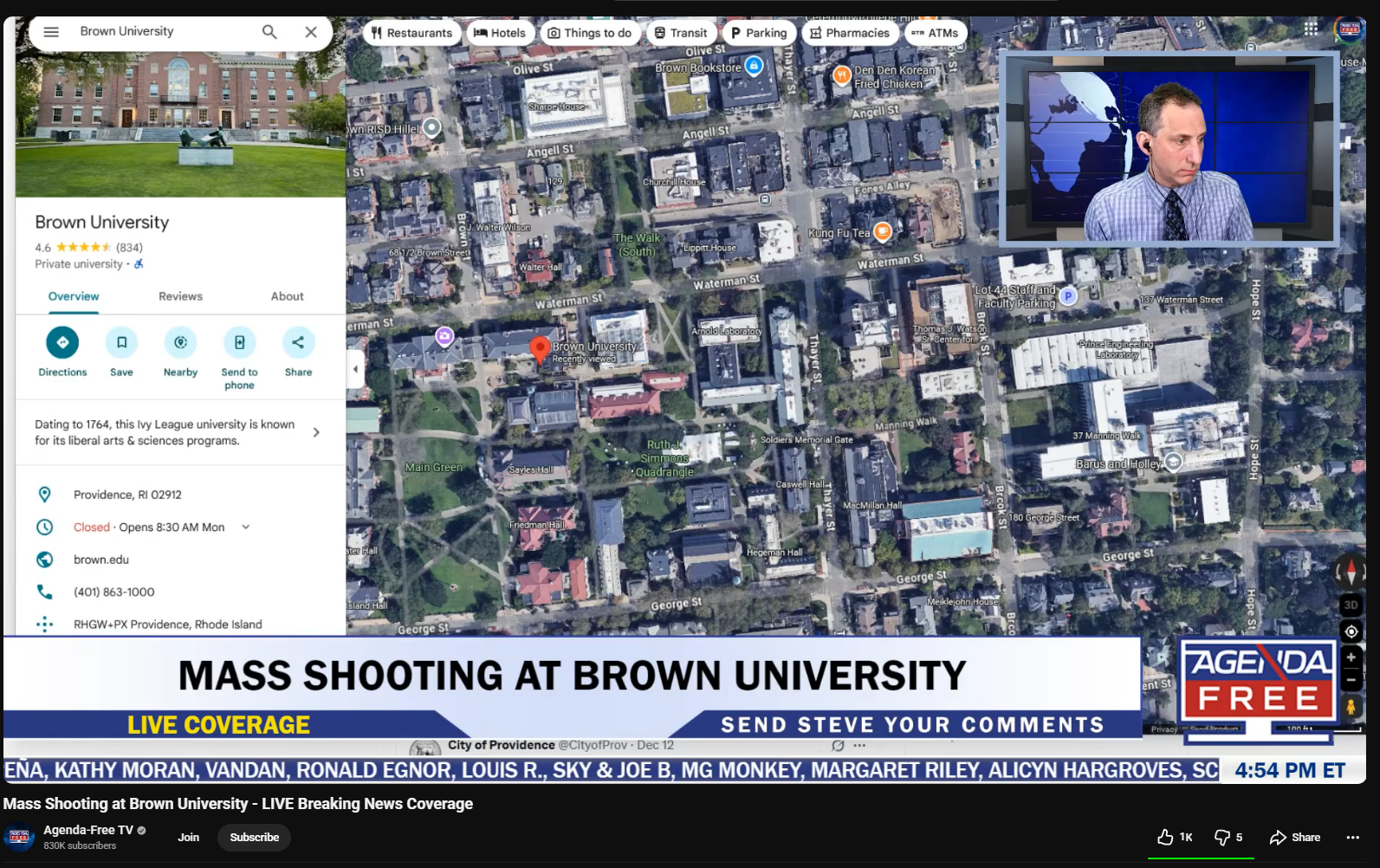
Task: Toggle the 3D map view
Action: 1351,605
